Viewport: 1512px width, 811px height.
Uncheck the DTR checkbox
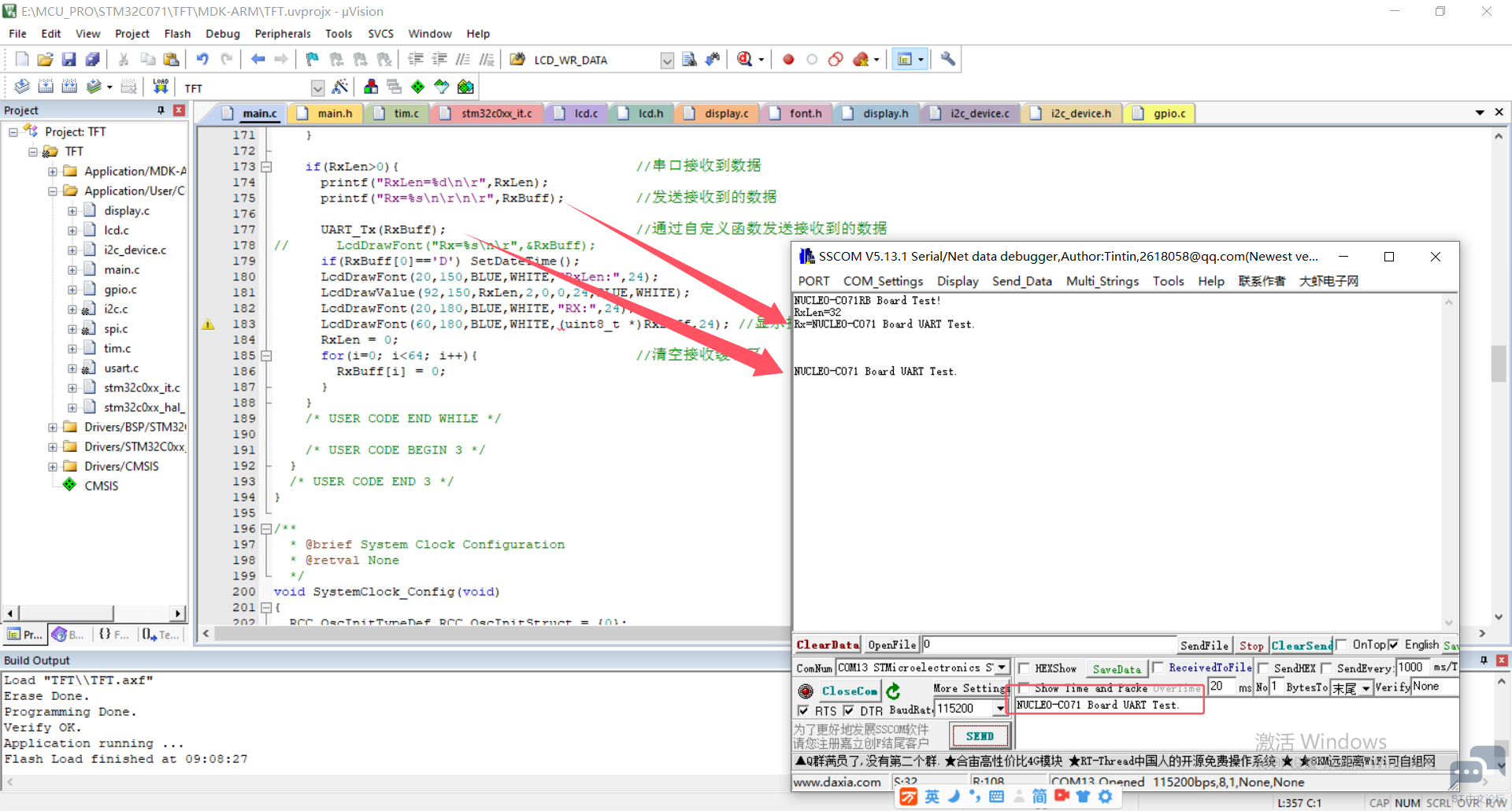tap(848, 711)
